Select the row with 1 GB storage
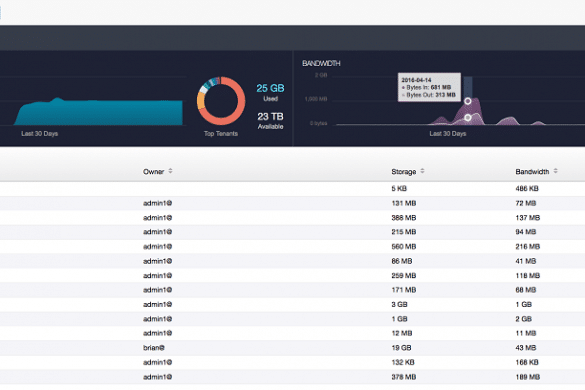The width and height of the screenshot is (585, 390). click(x=292, y=319)
